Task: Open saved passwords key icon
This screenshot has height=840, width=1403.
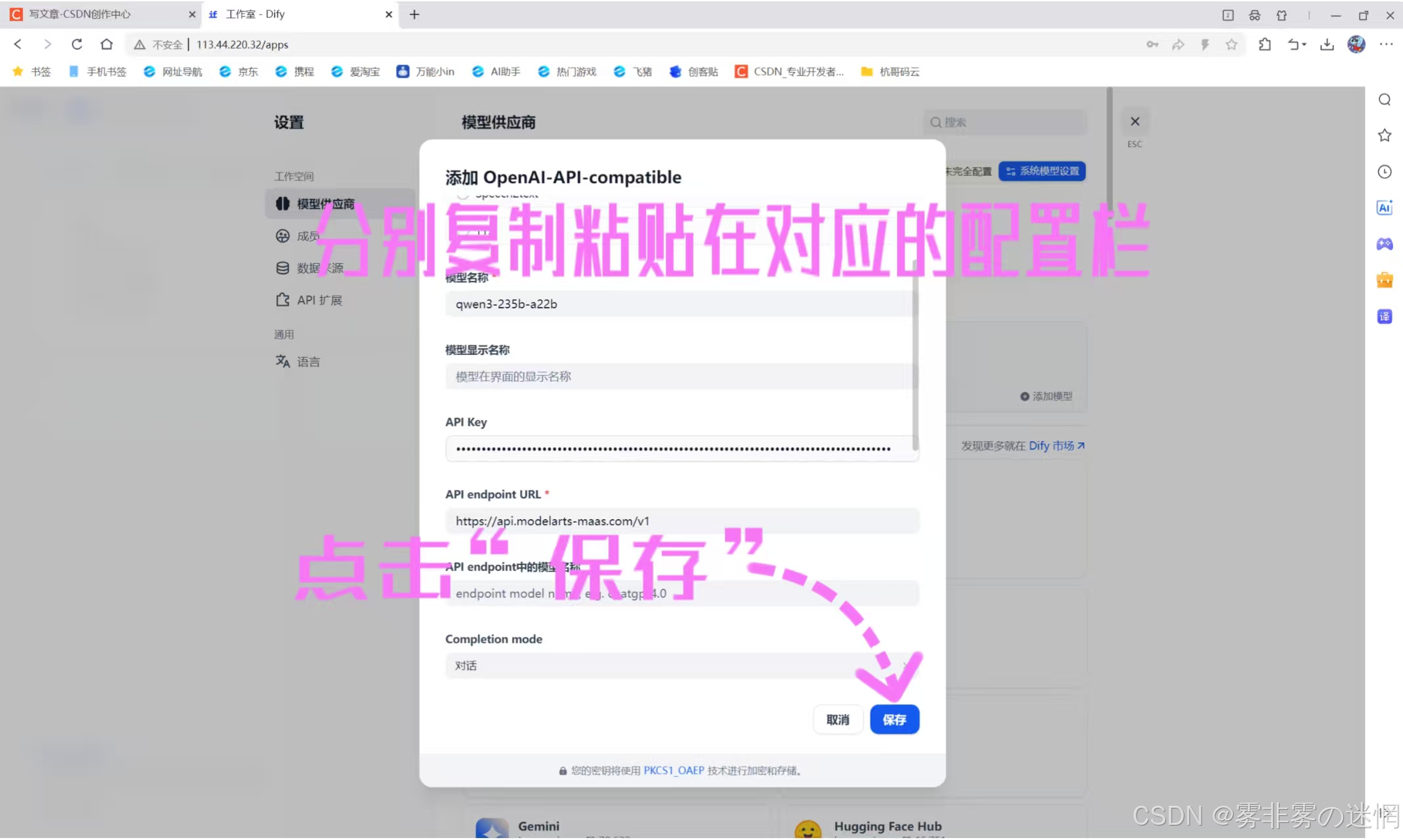Action: (1152, 45)
